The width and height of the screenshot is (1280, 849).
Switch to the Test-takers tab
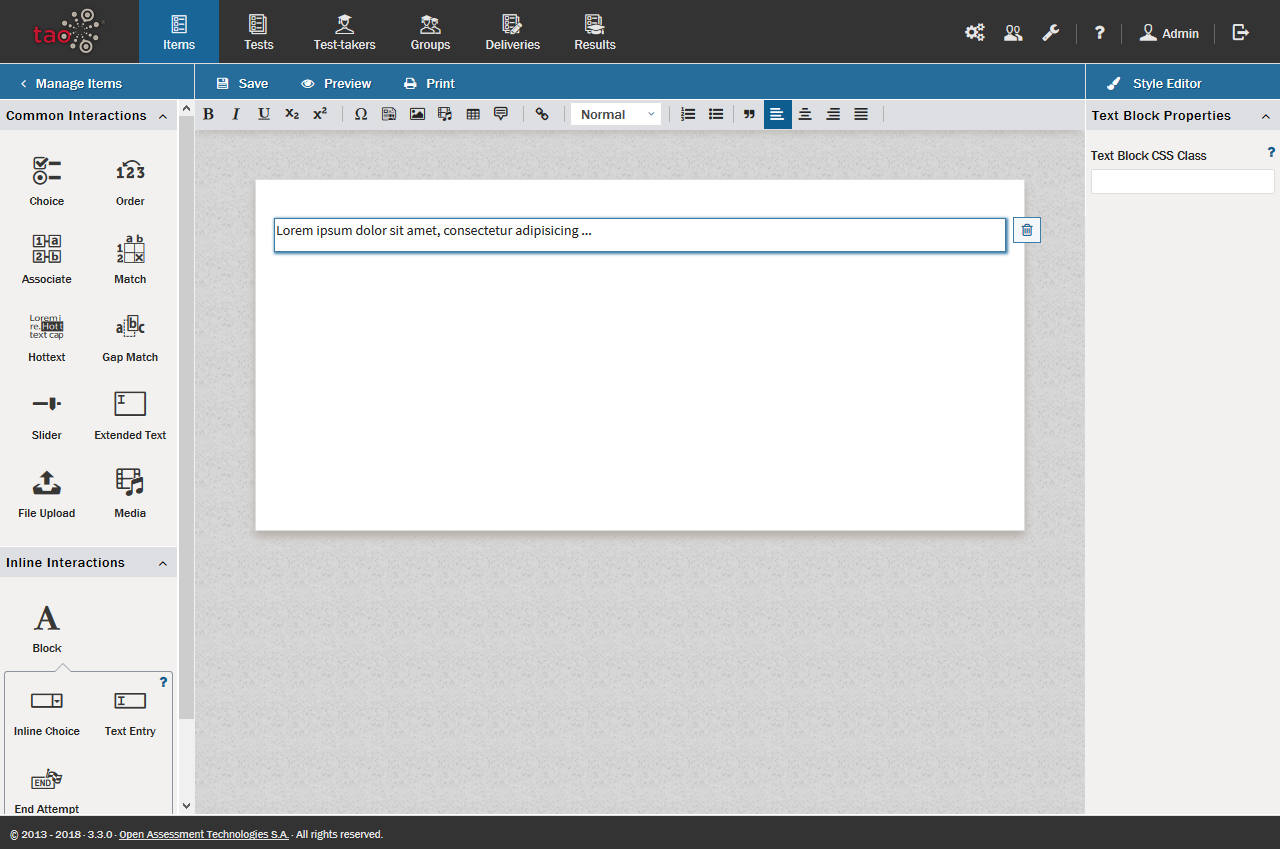click(x=344, y=32)
